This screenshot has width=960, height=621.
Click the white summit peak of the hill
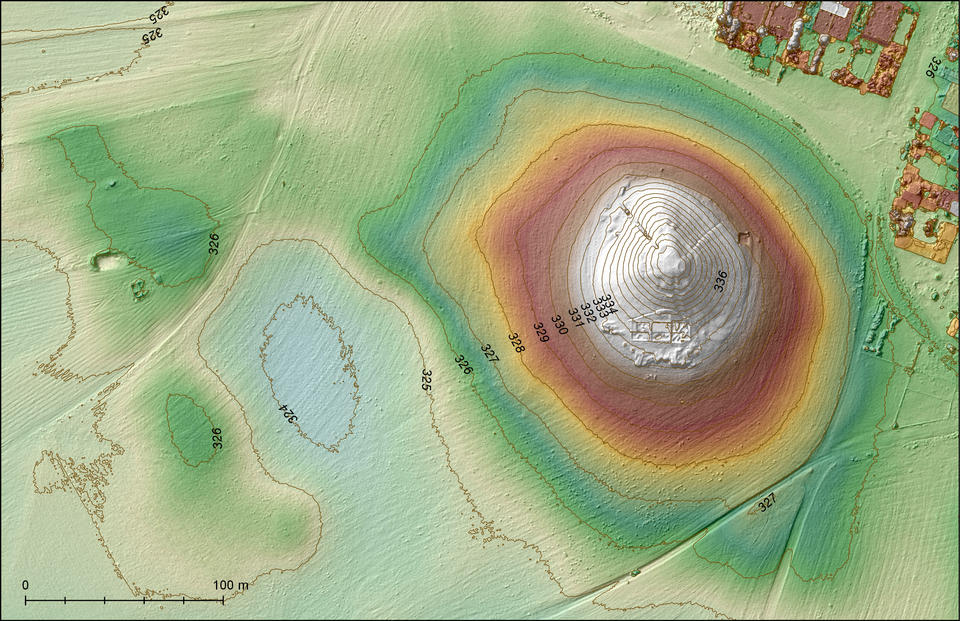(672, 262)
